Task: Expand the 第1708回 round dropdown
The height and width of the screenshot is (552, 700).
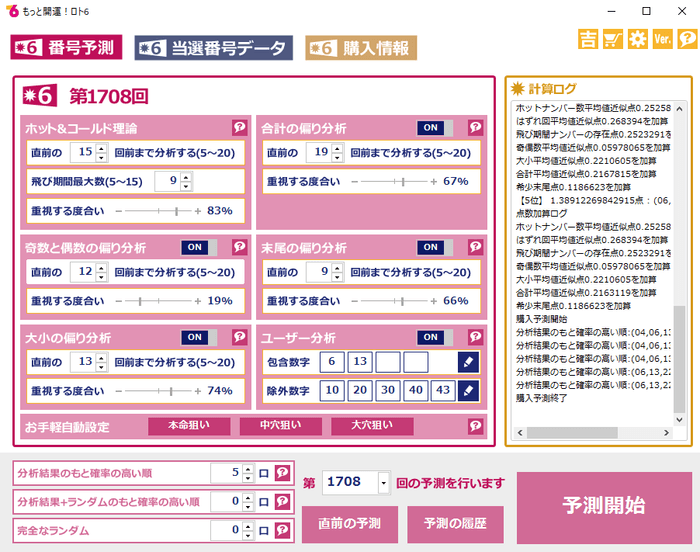Action: click(x=383, y=483)
